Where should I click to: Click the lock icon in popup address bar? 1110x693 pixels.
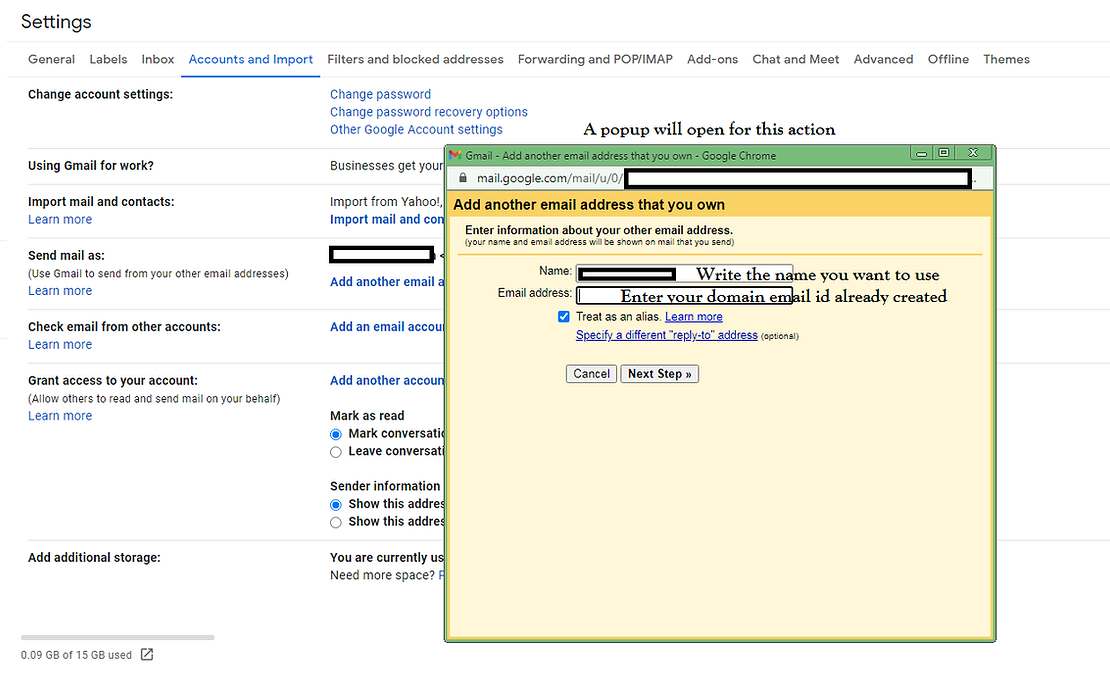tap(460, 178)
